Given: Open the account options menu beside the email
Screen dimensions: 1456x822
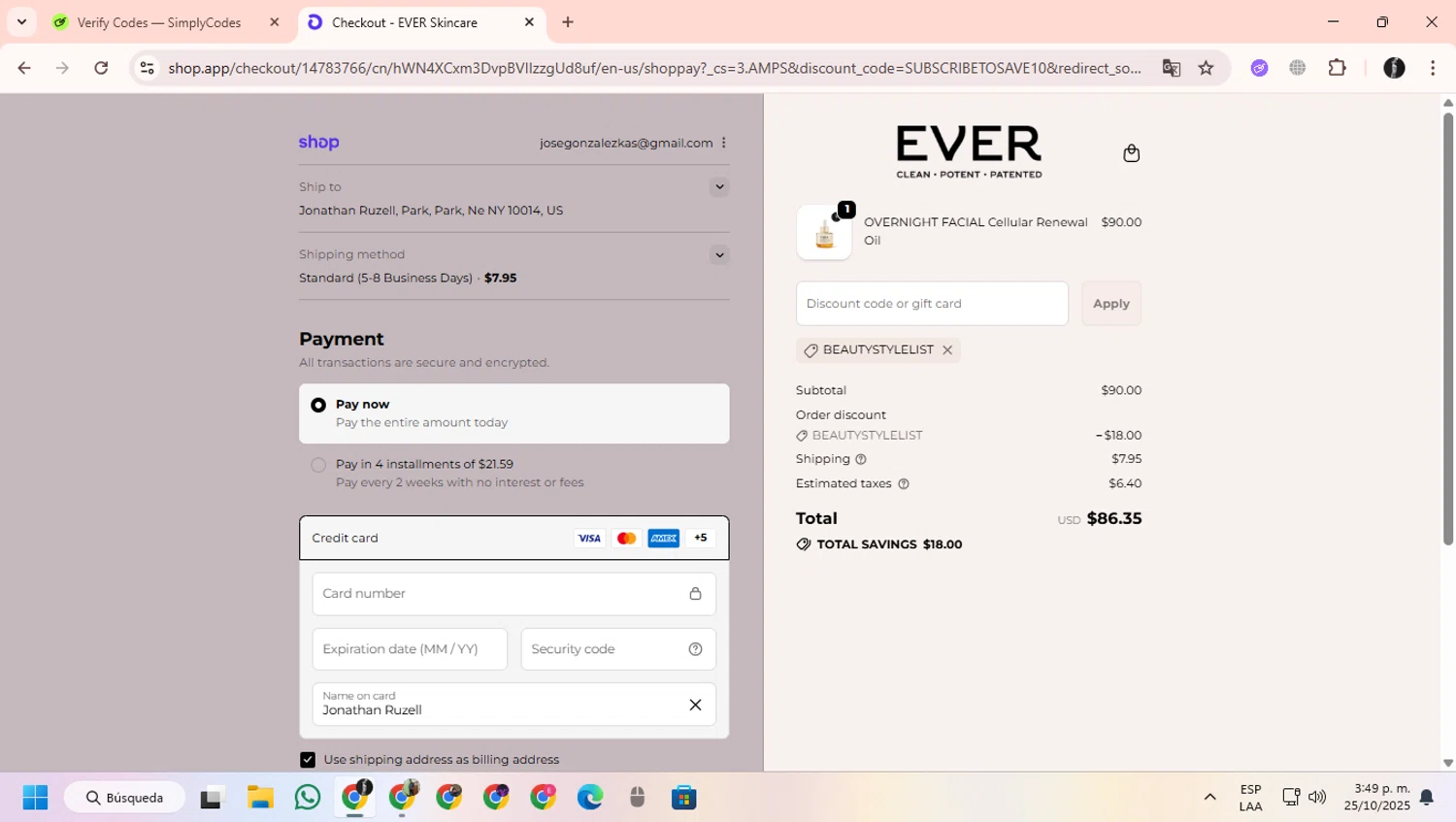Looking at the screenshot, I should pos(724,143).
